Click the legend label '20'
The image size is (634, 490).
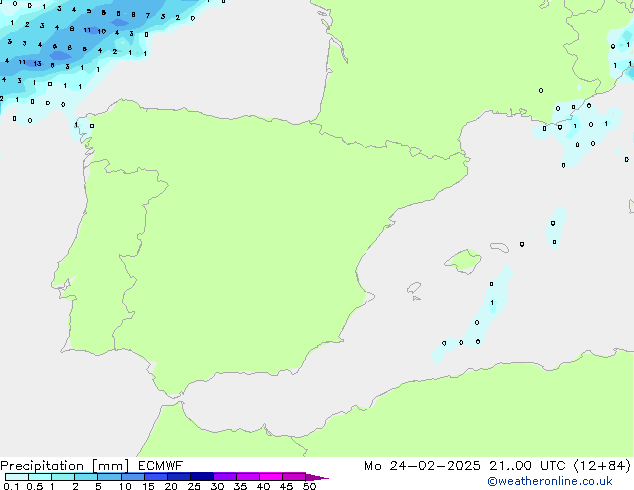pyautogui.click(x=171, y=486)
